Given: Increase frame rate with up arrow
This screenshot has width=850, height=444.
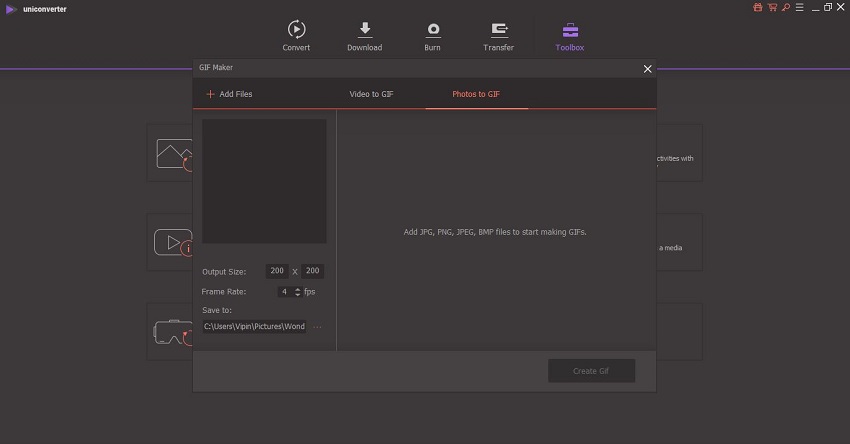Looking at the screenshot, I should [x=298, y=289].
